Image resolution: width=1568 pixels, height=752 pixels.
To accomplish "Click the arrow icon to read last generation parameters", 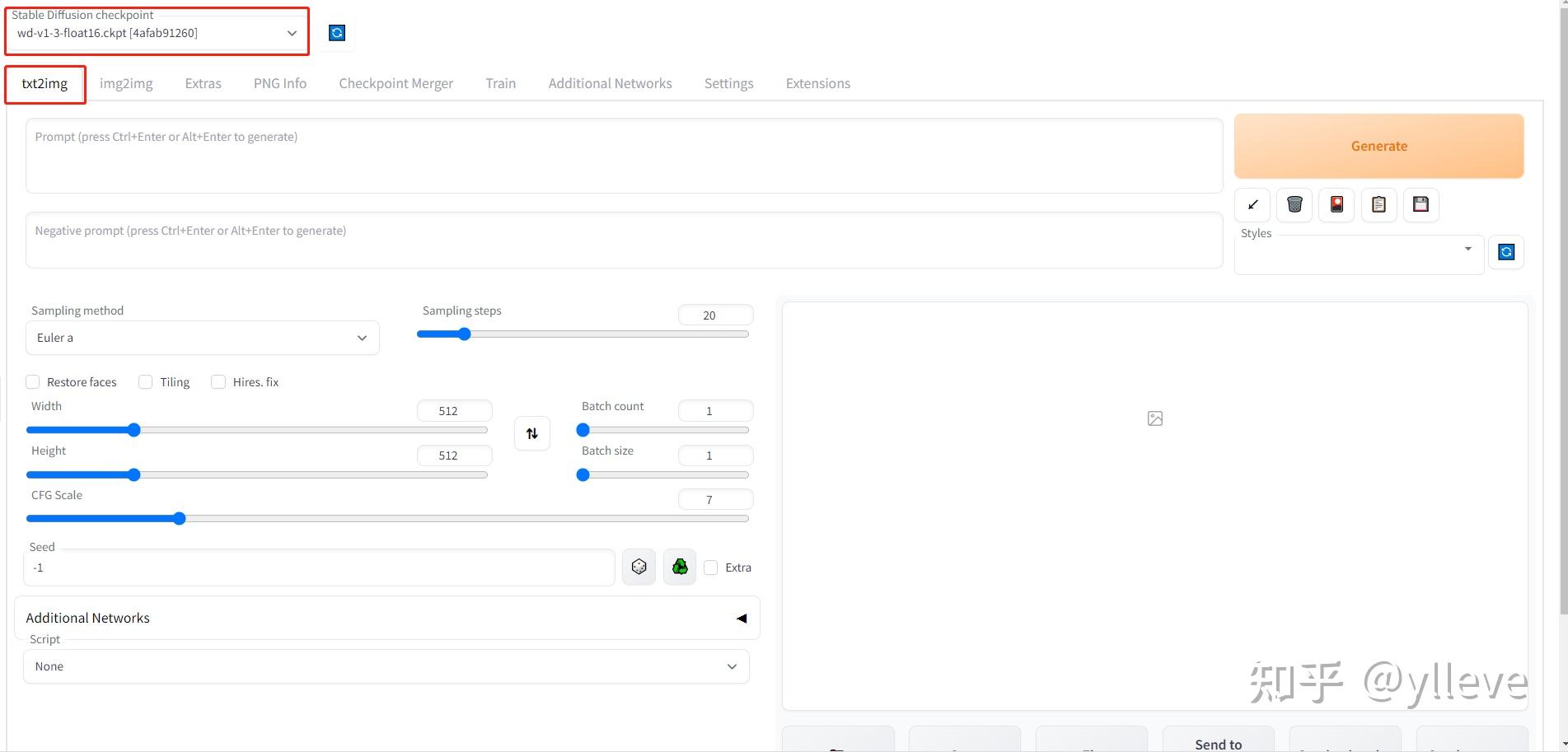I will coord(1253,204).
